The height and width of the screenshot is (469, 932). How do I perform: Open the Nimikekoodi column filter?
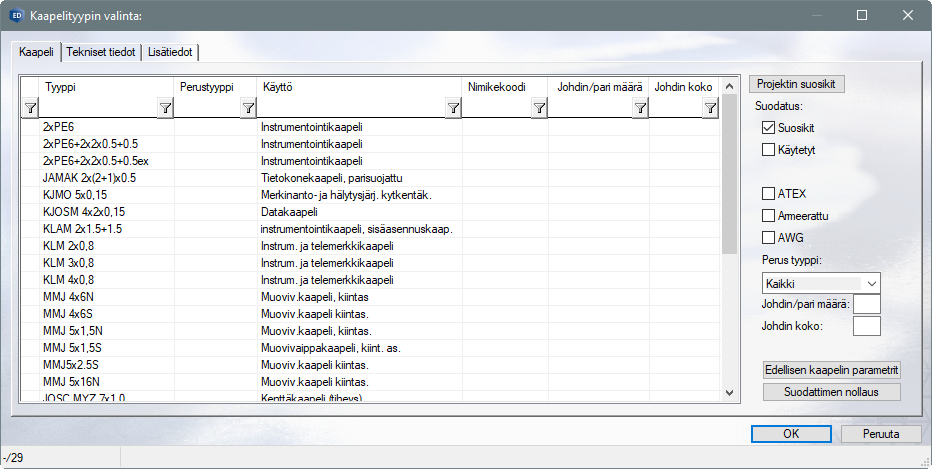(539, 109)
